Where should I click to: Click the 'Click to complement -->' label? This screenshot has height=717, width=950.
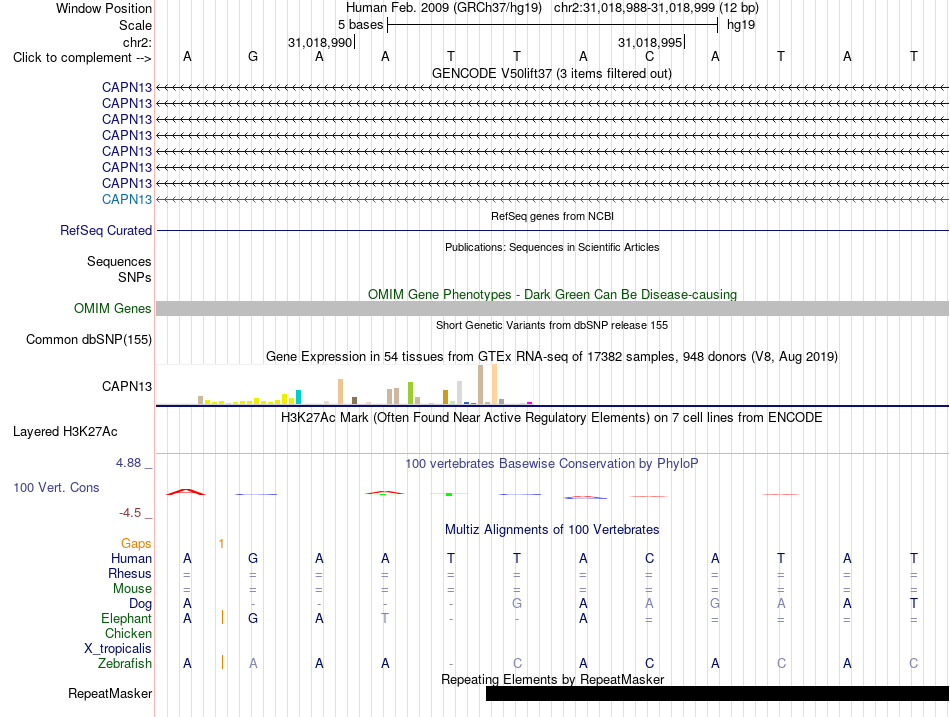[82, 58]
